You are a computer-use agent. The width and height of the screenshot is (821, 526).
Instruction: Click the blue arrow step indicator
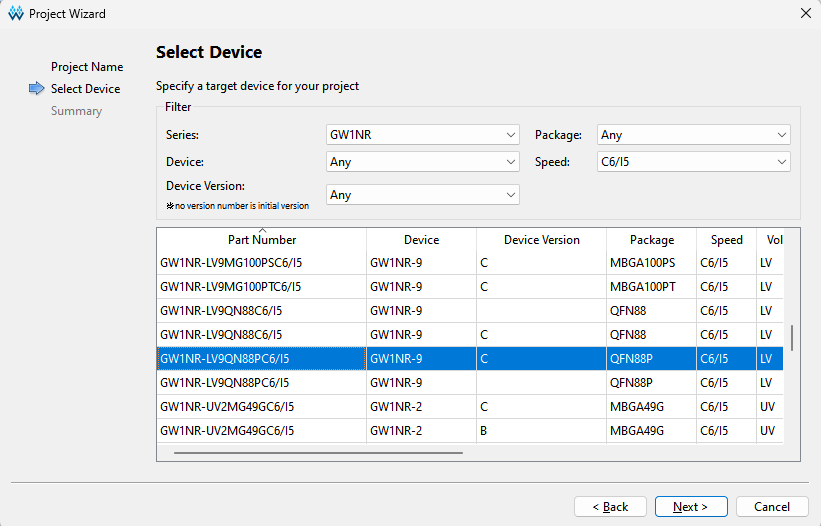(x=37, y=89)
